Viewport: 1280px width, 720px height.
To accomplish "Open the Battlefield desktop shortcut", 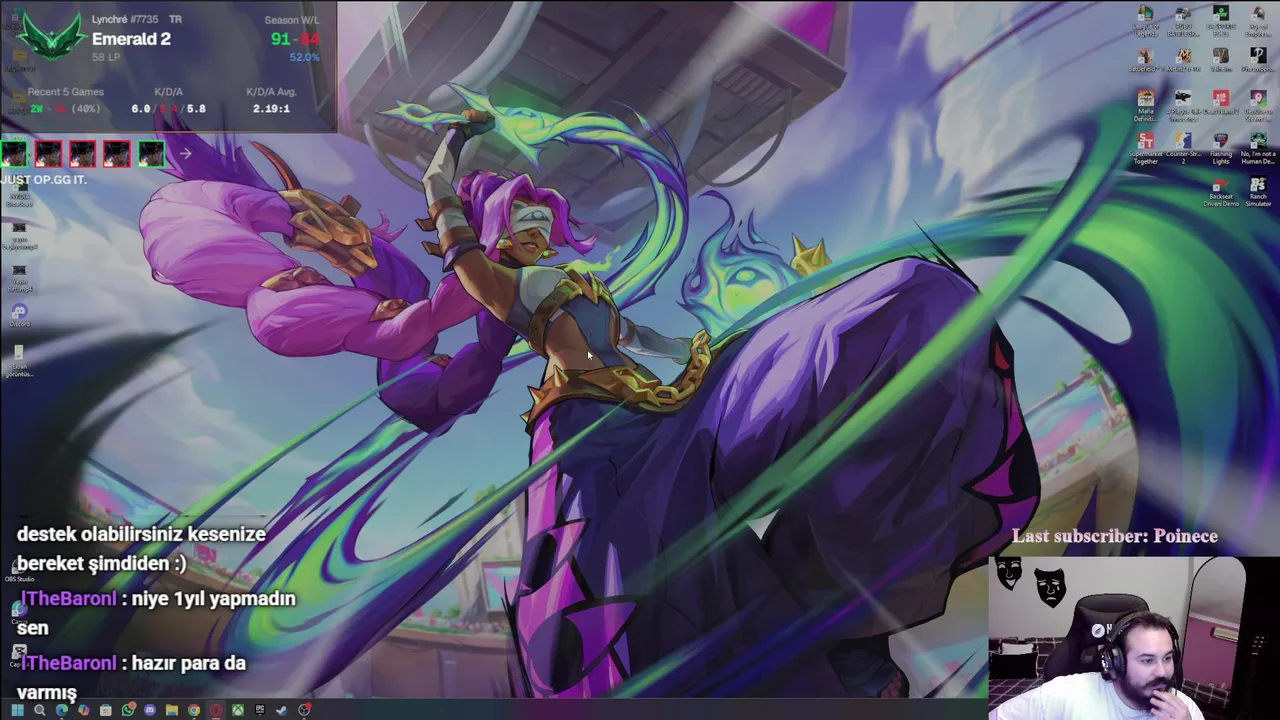I will (x=1146, y=60).
